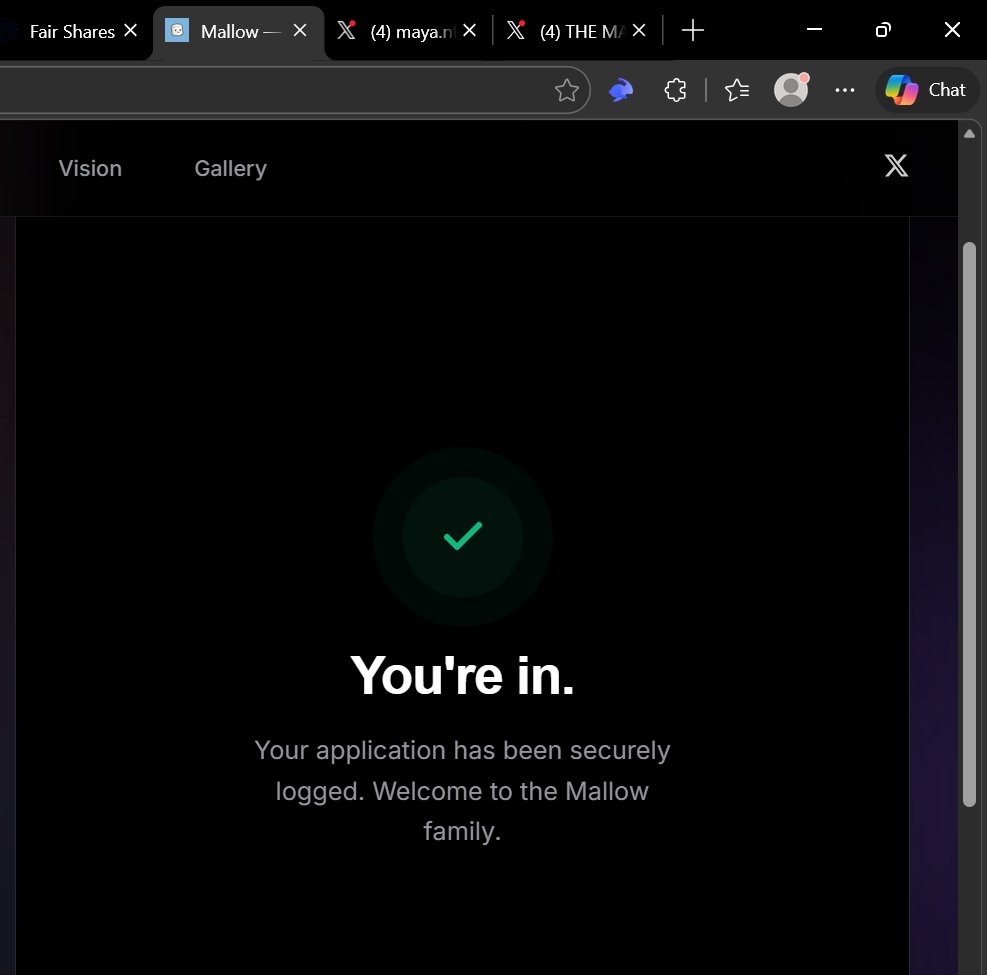Open Copilot Chat button
Image resolution: width=987 pixels, height=975 pixels.
pyautogui.click(x=926, y=90)
